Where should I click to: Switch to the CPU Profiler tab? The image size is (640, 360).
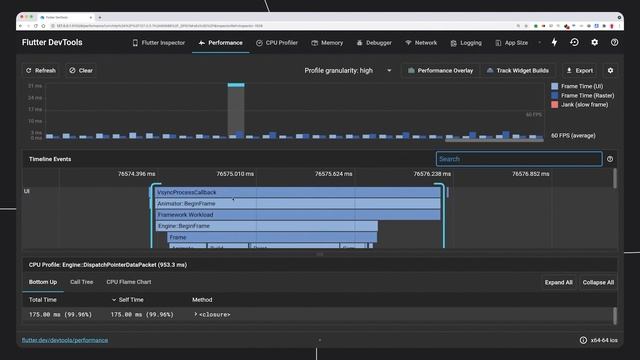[277, 43]
